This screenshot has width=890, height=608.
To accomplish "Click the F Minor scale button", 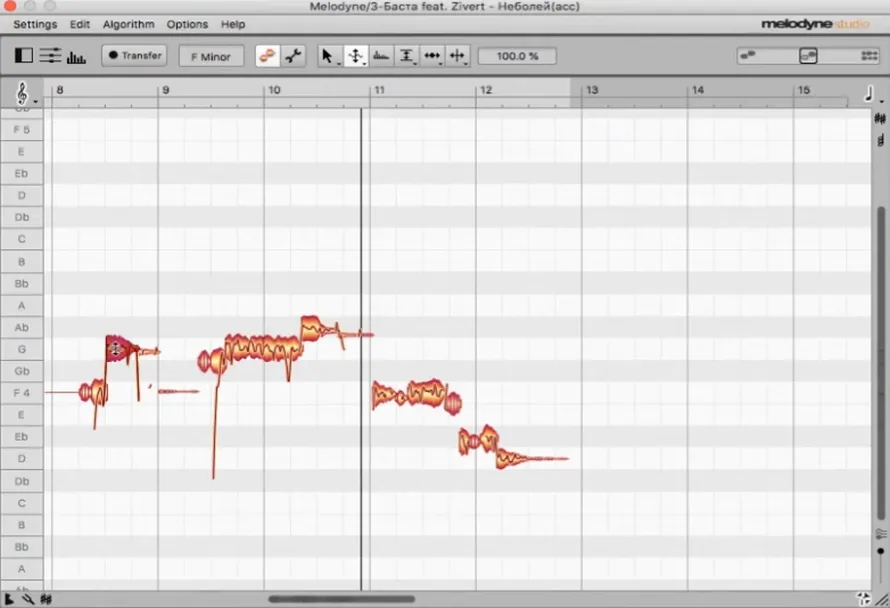I will click(211, 56).
